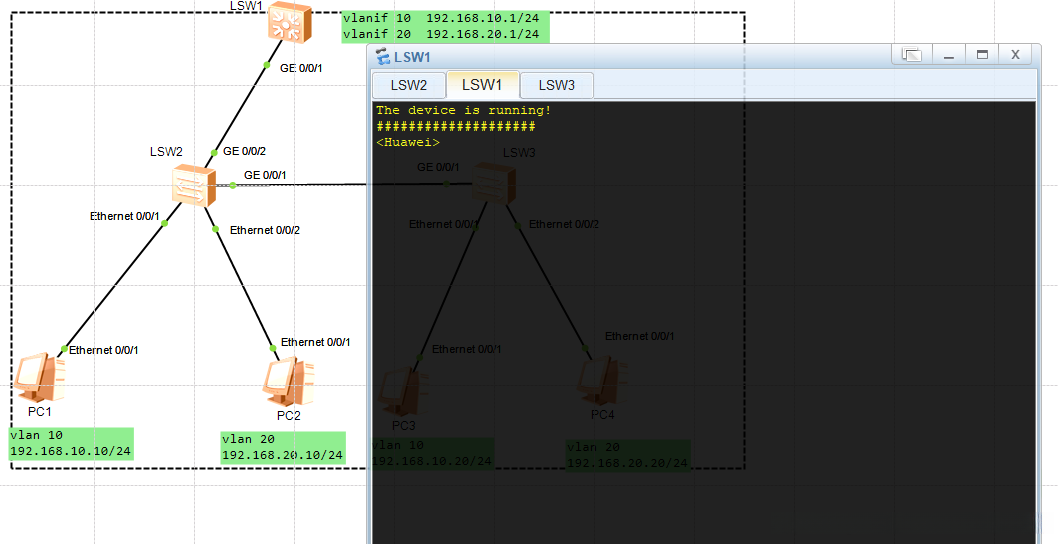Select the PC1 computer icon
This screenshot has height=544, width=1058.
(x=40, y=377)
